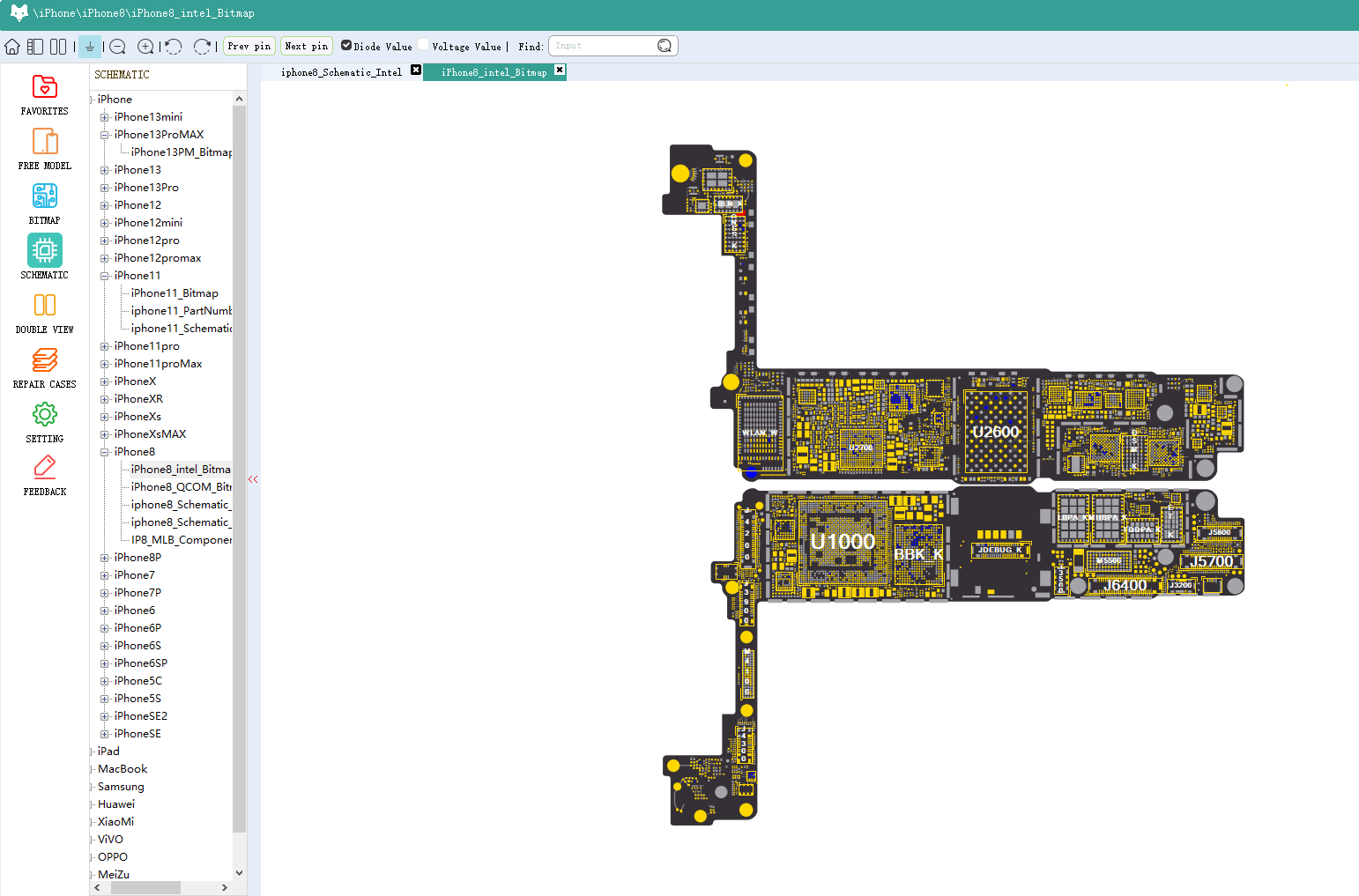Open iPhone8_QCOM bitmap tree item
The image size is (1359, 896).
pos(181,487)
